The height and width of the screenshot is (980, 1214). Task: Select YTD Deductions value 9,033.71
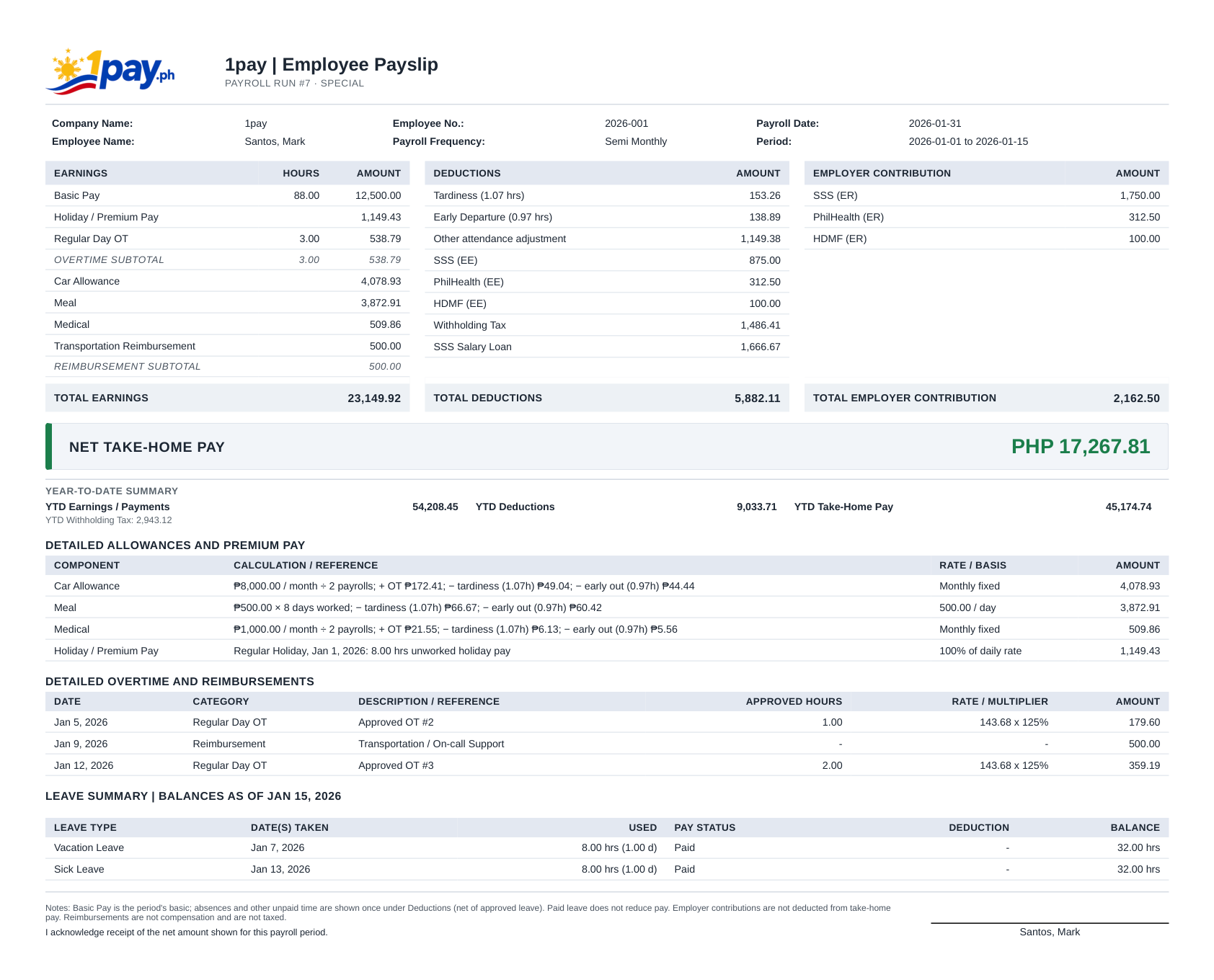coord(756,507)
